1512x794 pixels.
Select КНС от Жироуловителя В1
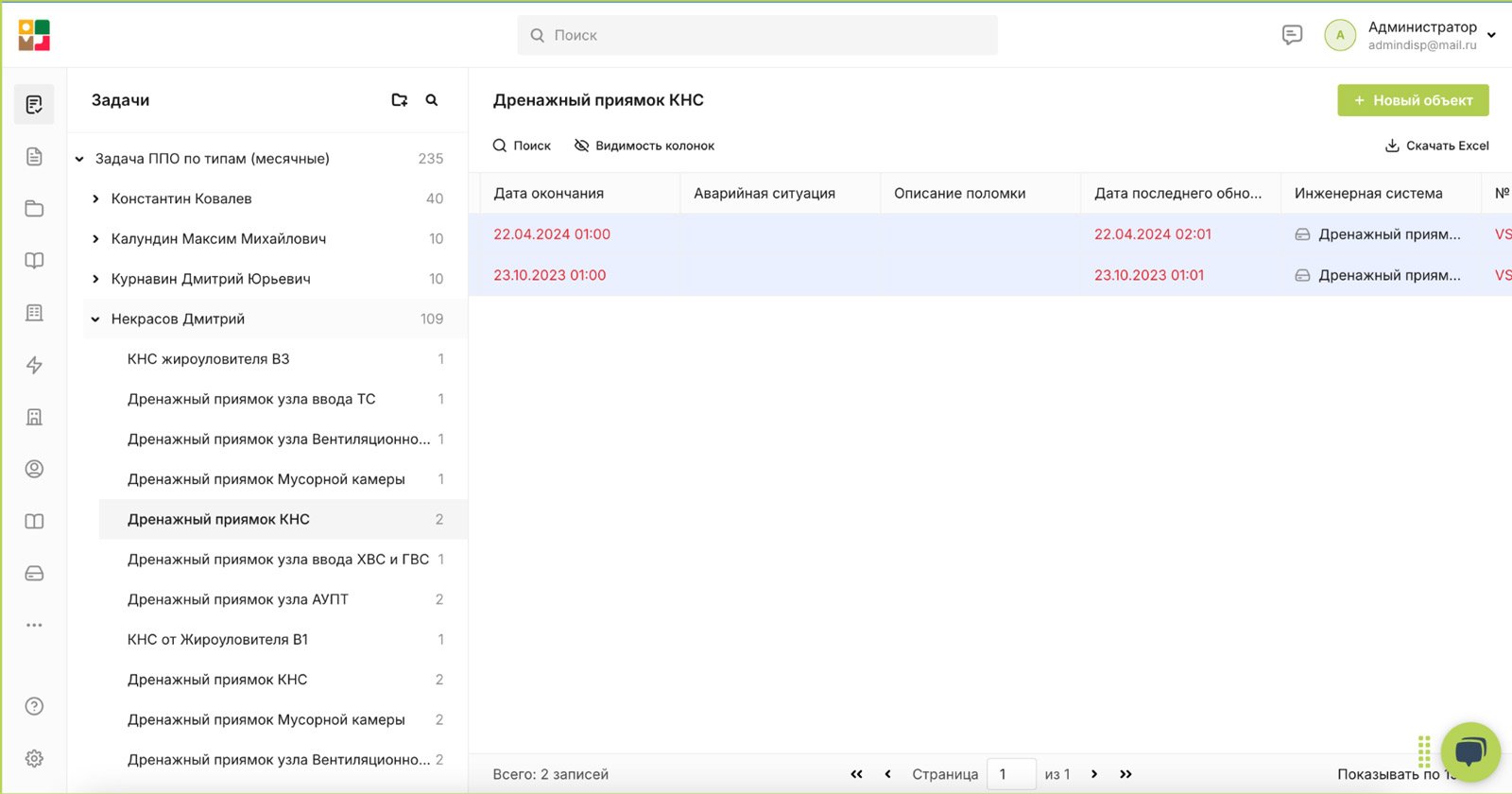pyautogui.click(x=283, y=640)
